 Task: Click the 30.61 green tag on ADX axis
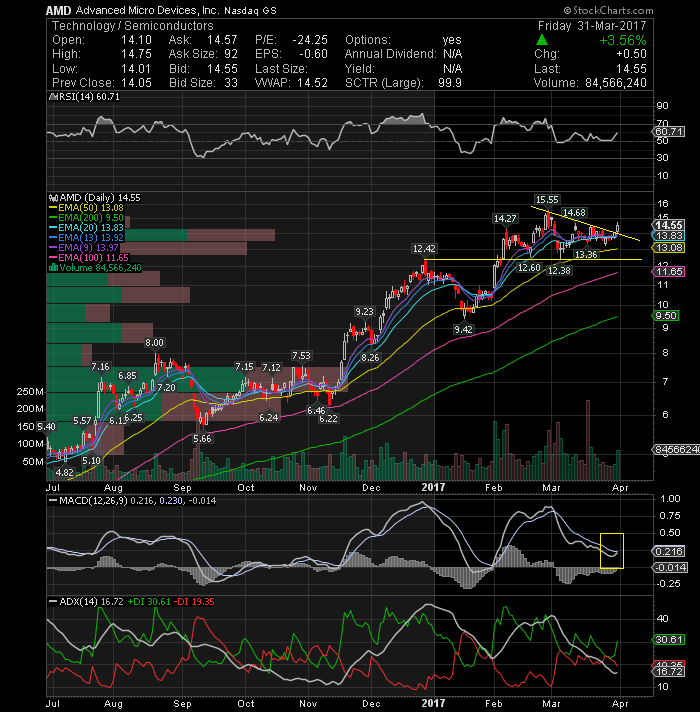(x=669, y=640)
